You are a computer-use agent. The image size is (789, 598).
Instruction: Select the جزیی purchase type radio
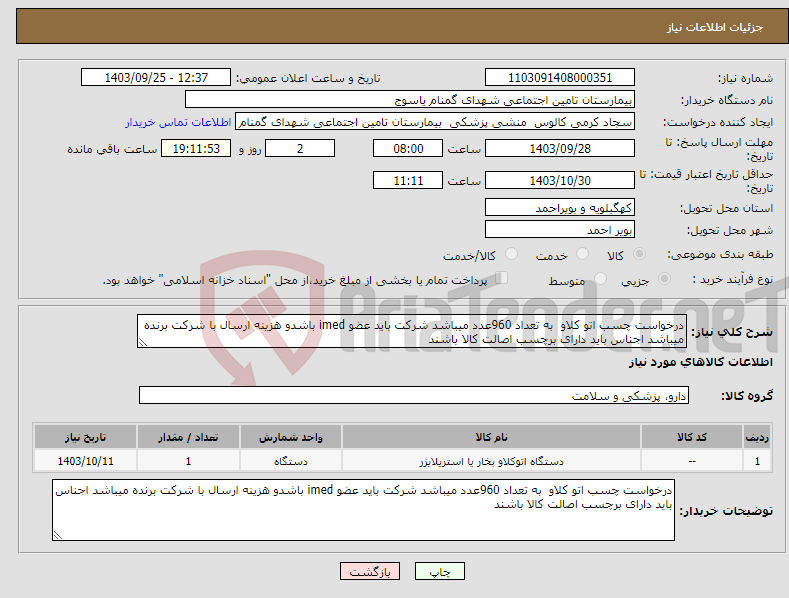pyautogui.click(x=664, y=279)
